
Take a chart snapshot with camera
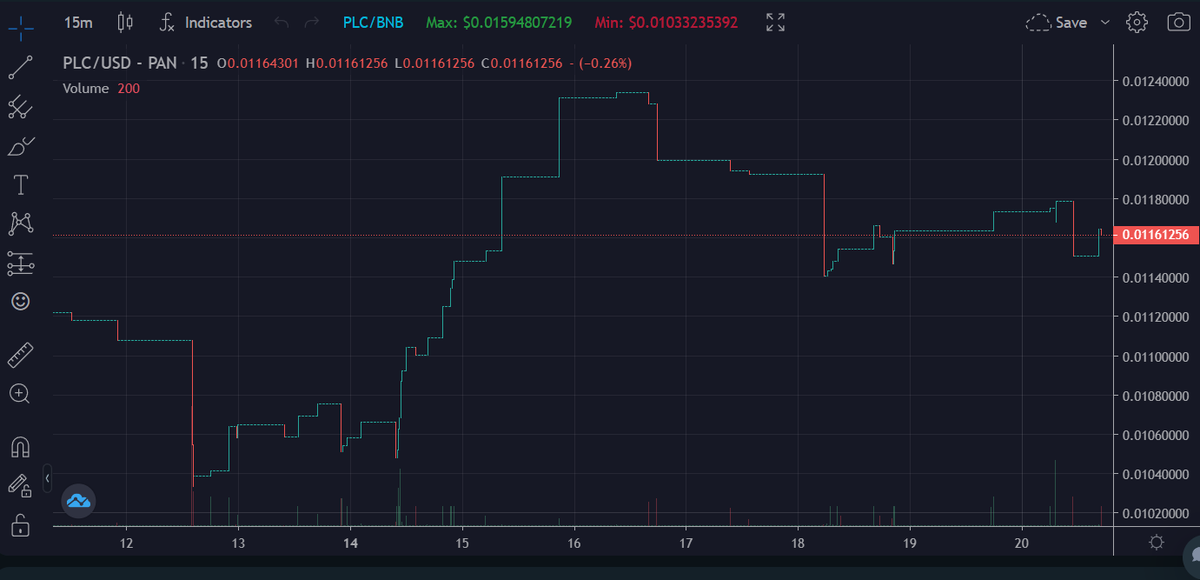pyautogui.click(x=1178, y=22)
